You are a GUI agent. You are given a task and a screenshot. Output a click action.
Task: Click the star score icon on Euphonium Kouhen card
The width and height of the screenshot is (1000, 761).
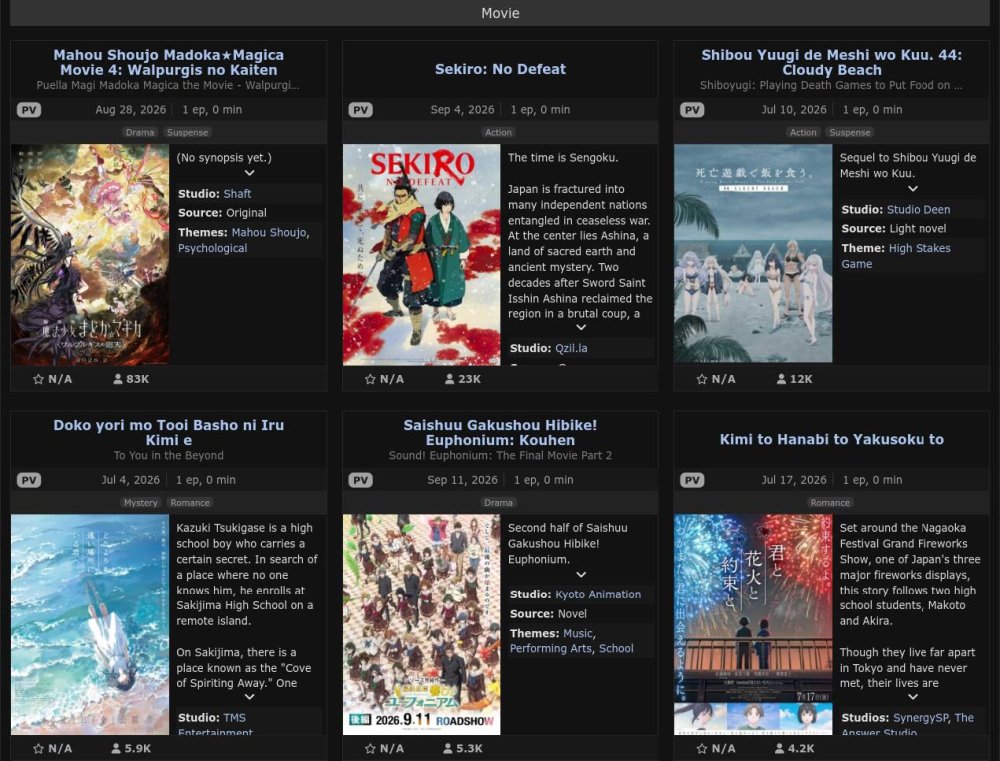370,748
